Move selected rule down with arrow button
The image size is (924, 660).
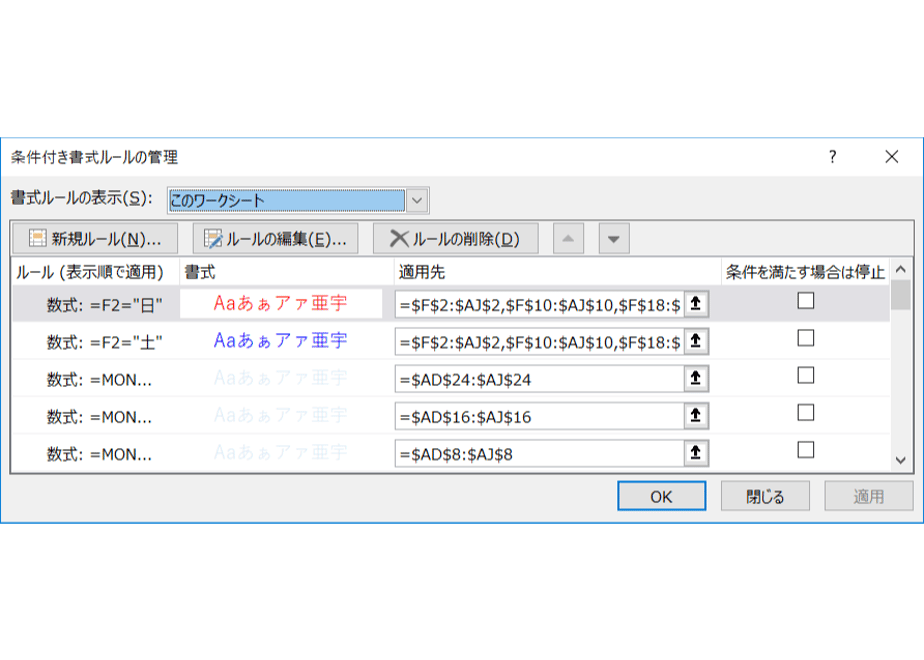coord(614,239)
